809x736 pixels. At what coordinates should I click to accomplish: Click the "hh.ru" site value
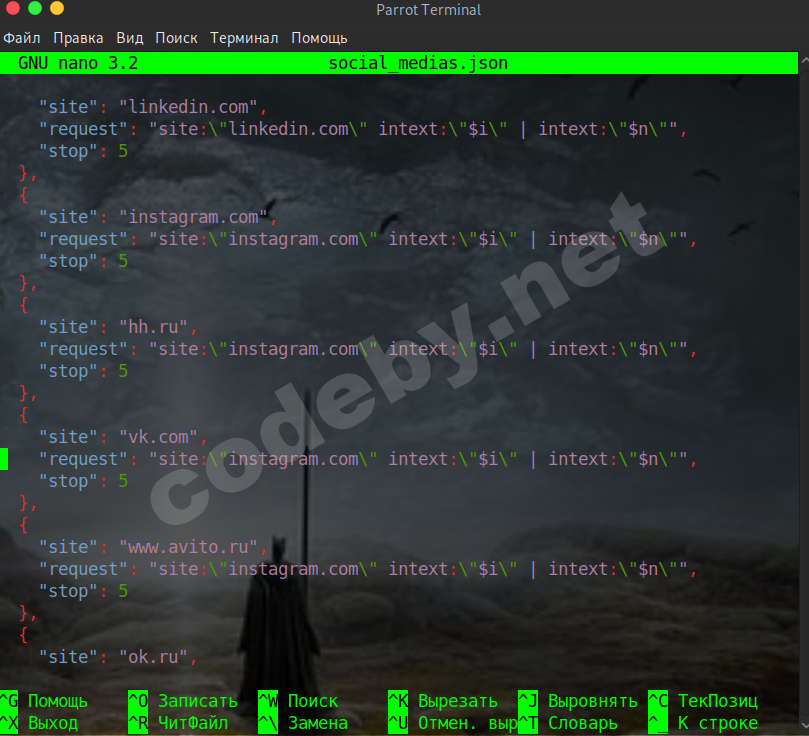[x=153, y=327]
